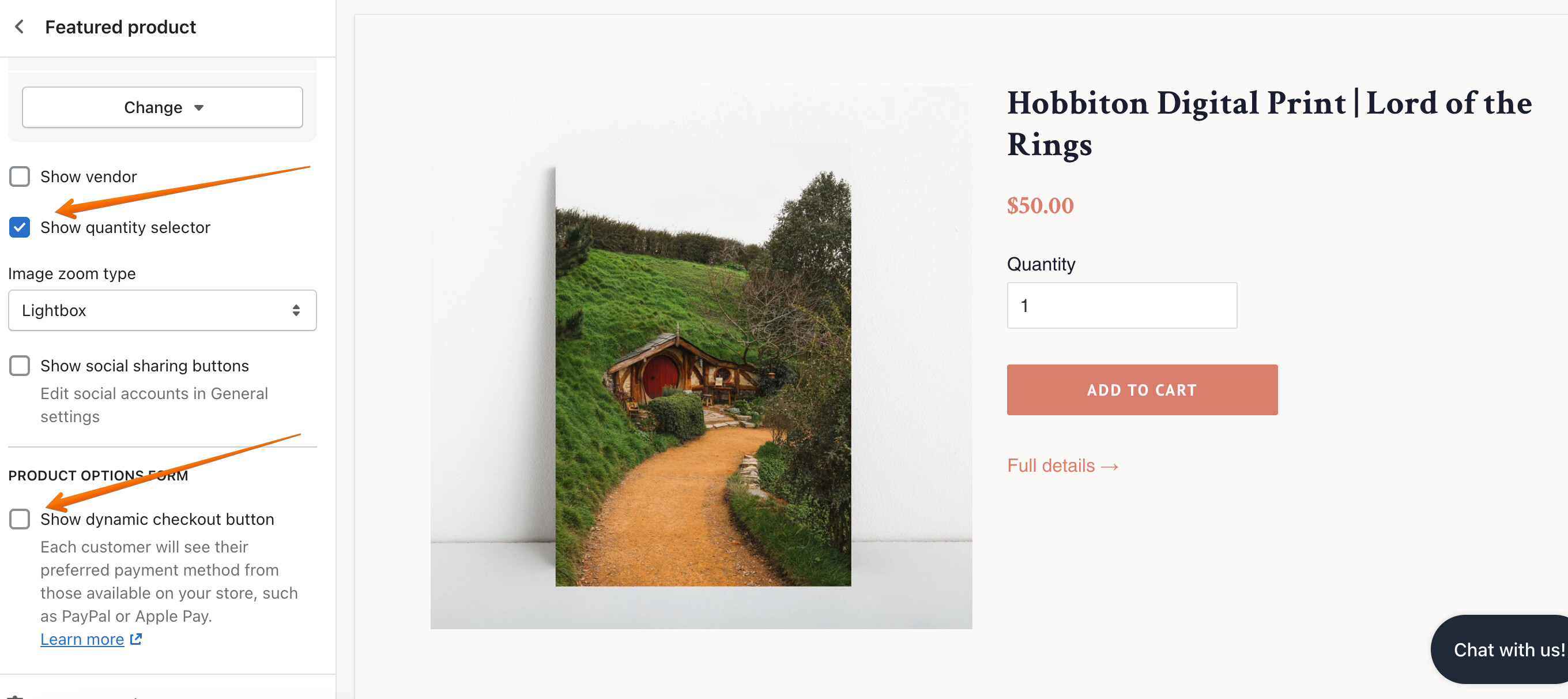Click the arrow after Full details
The image size is (1568, 699).
coord(1110,467)
